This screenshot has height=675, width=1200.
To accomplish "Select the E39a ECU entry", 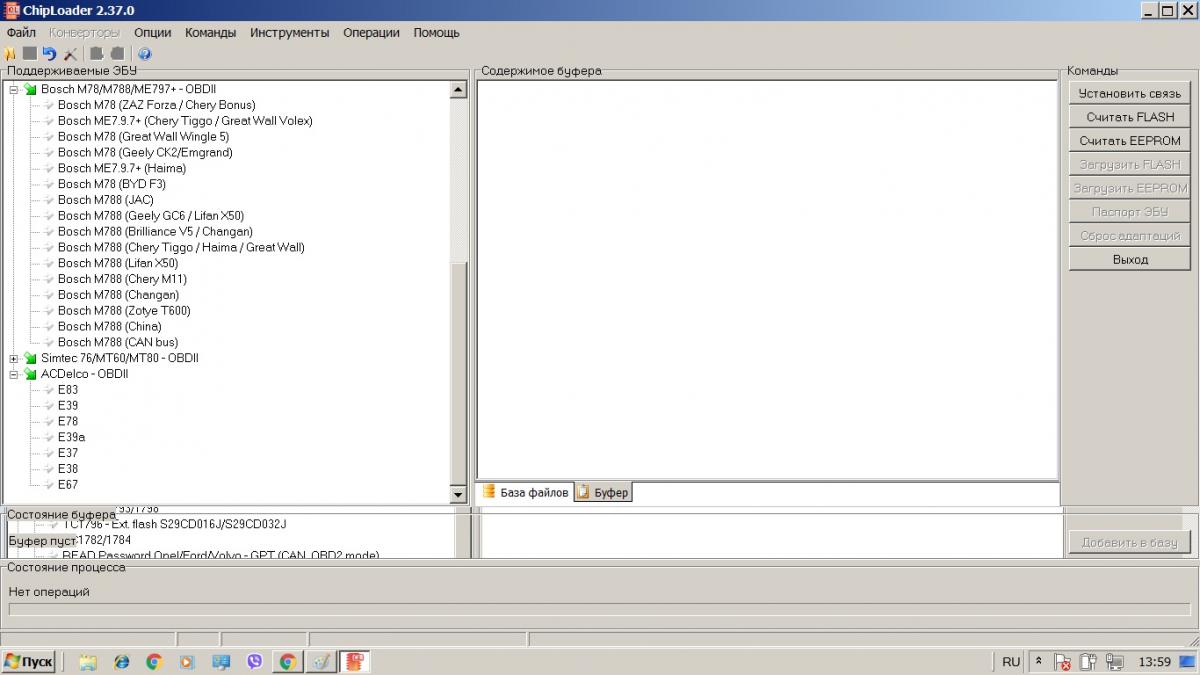I will coord(72,437).
